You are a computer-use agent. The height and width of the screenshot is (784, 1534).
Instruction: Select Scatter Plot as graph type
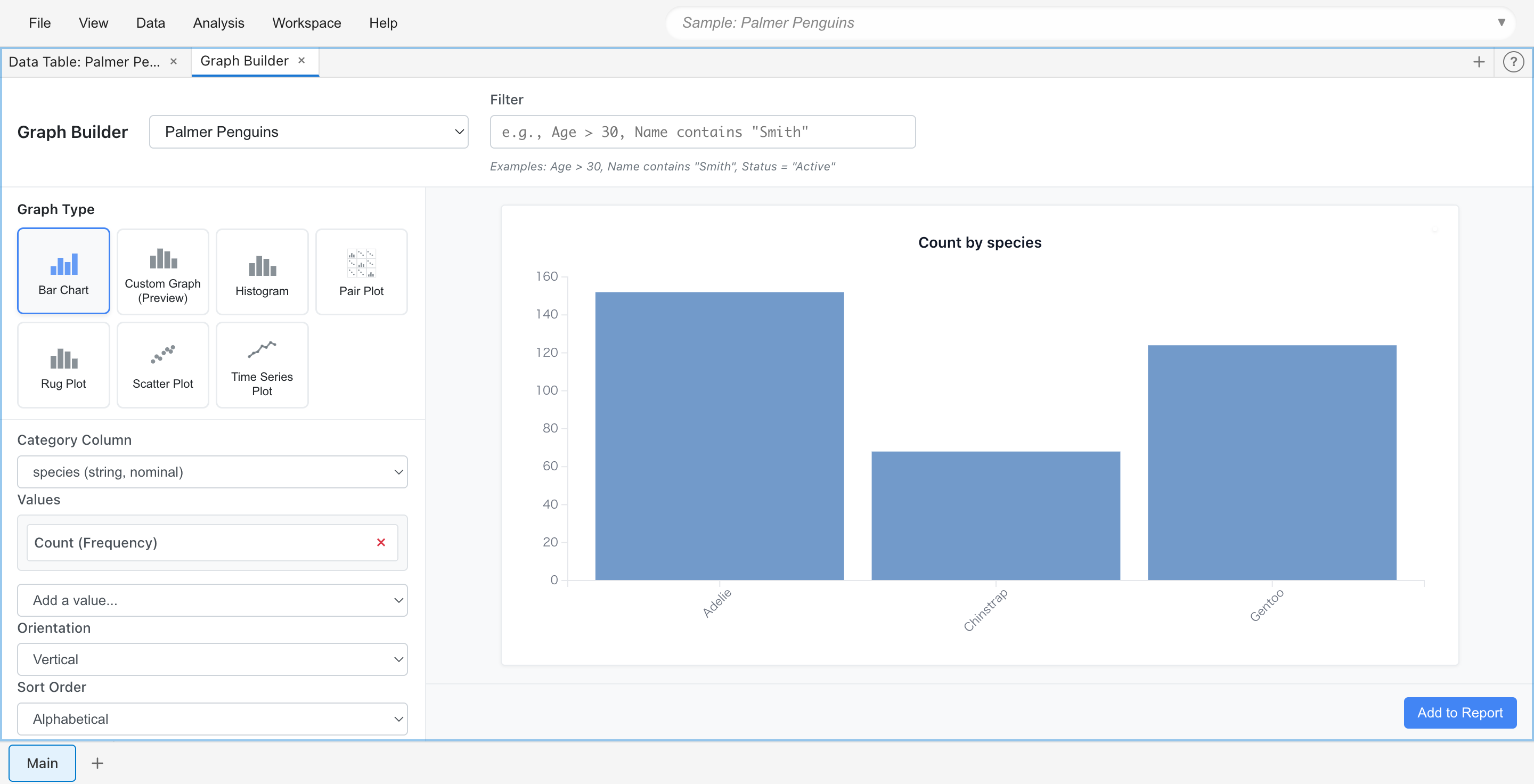coord(162,364)
